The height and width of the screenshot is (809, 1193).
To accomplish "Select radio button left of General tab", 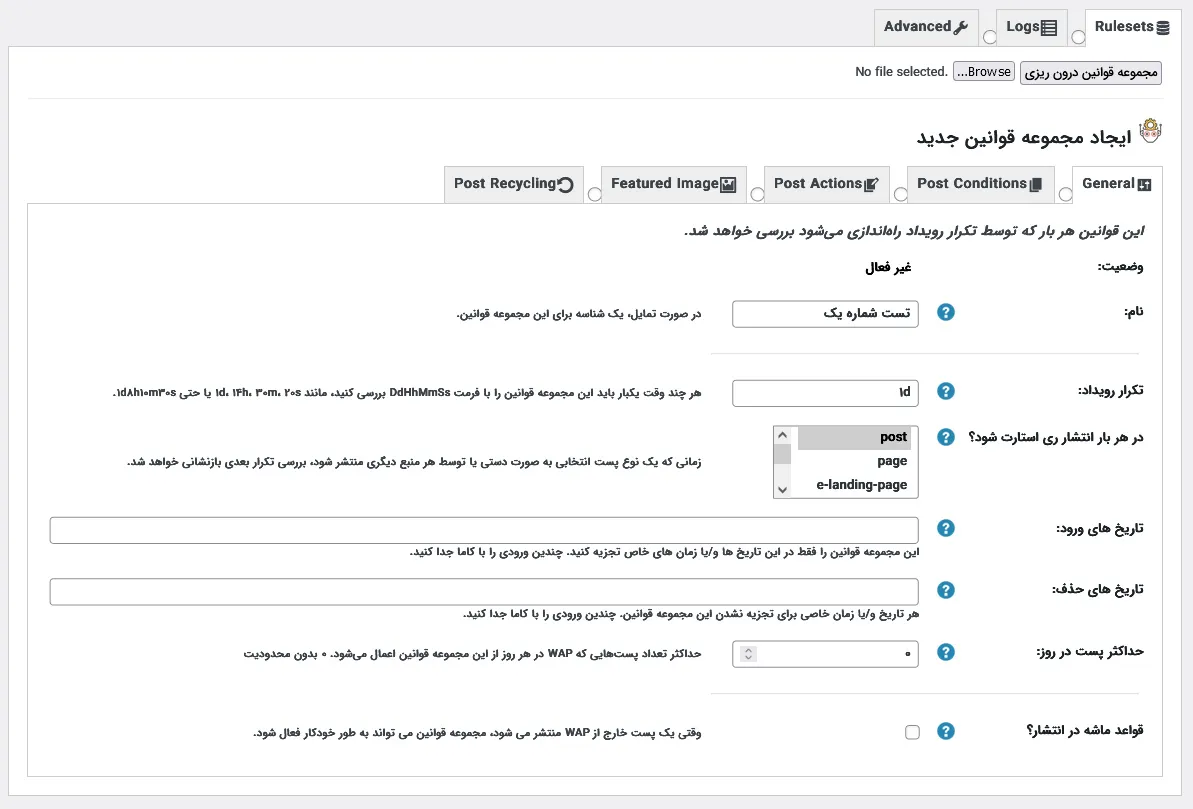I will 1065,194.
